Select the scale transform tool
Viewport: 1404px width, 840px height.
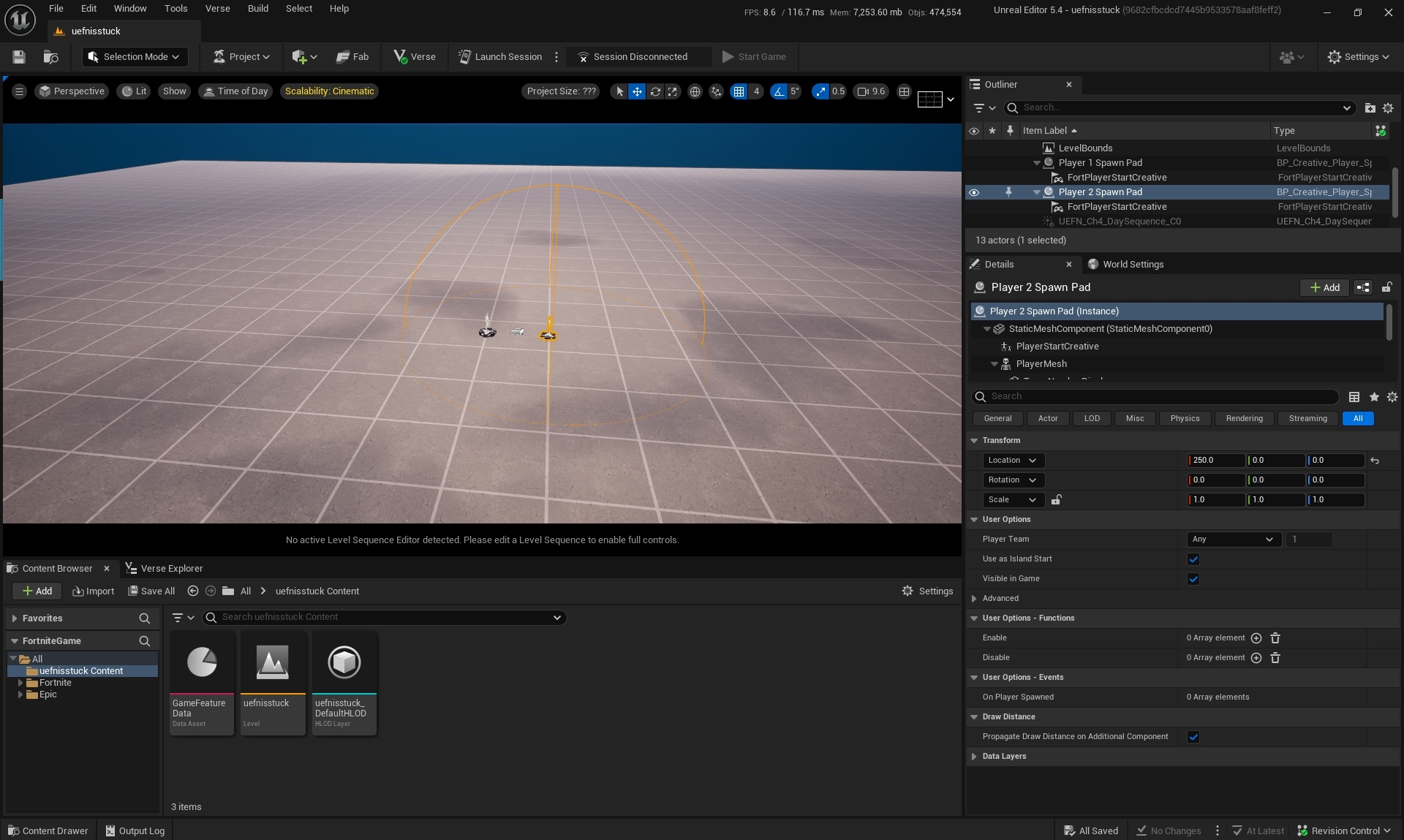click(x=673, y=91)
